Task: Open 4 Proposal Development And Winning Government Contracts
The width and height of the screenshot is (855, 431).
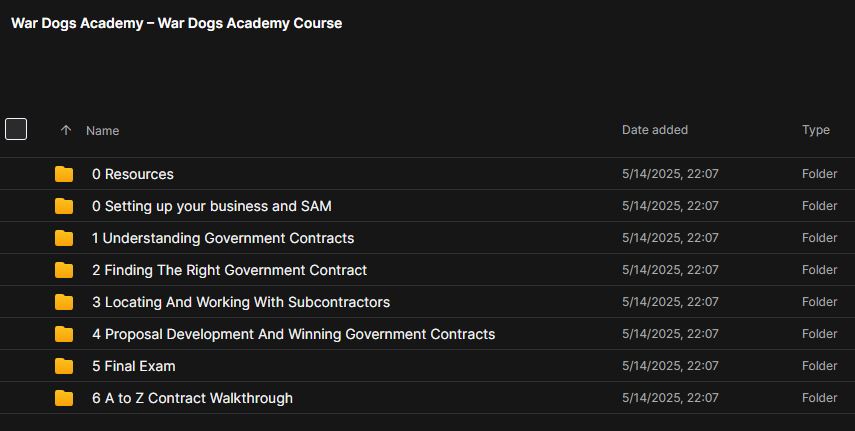Action: [x=293, y=334]
